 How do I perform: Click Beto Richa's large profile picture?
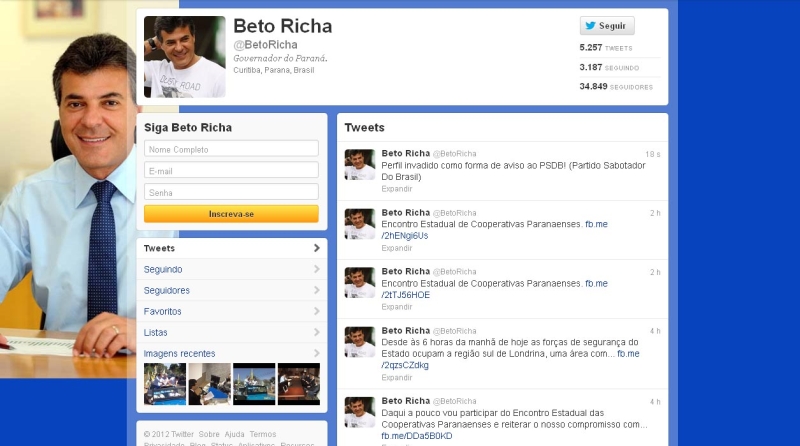click(185, 57)
